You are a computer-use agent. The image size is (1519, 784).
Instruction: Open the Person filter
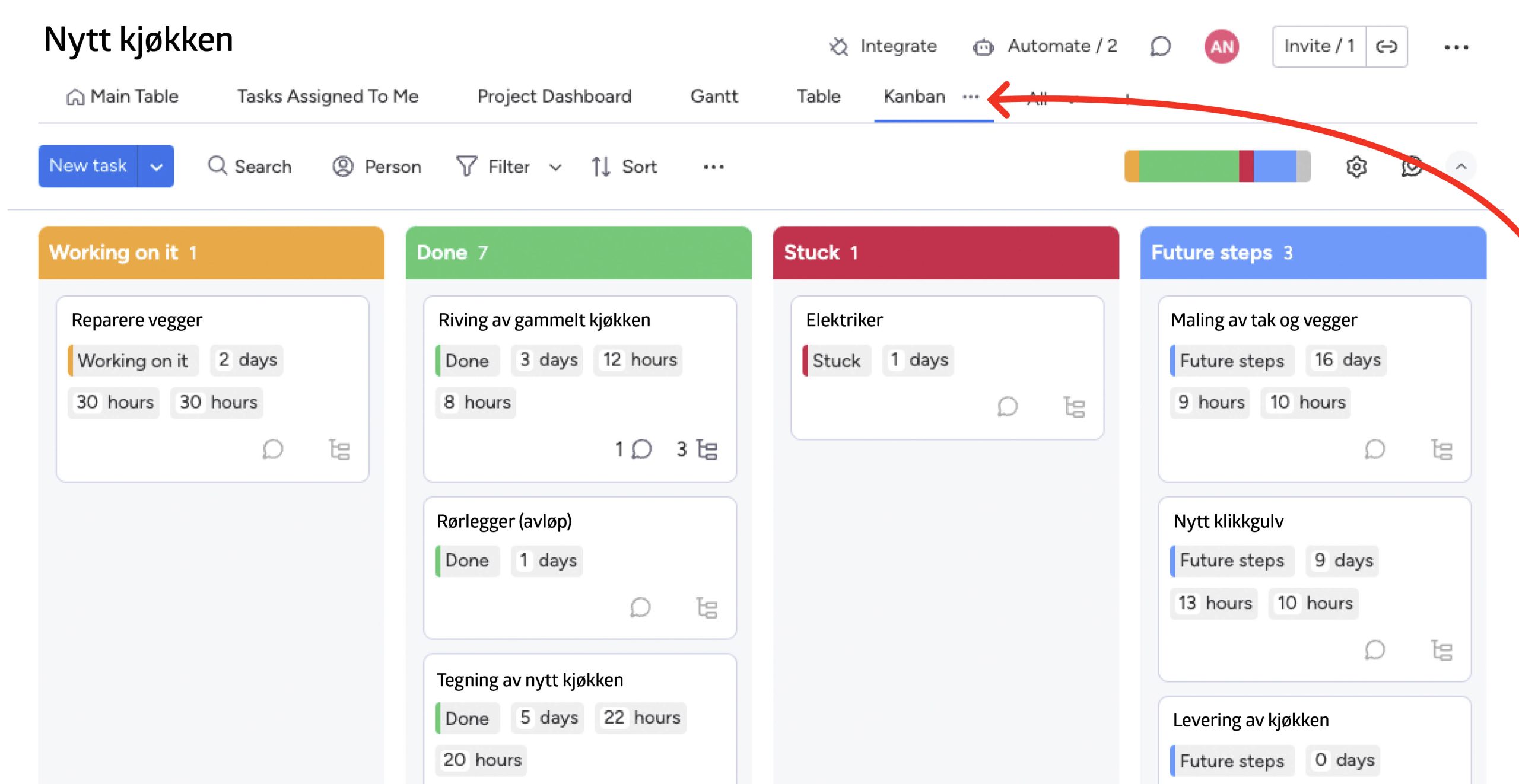[377, 167]
